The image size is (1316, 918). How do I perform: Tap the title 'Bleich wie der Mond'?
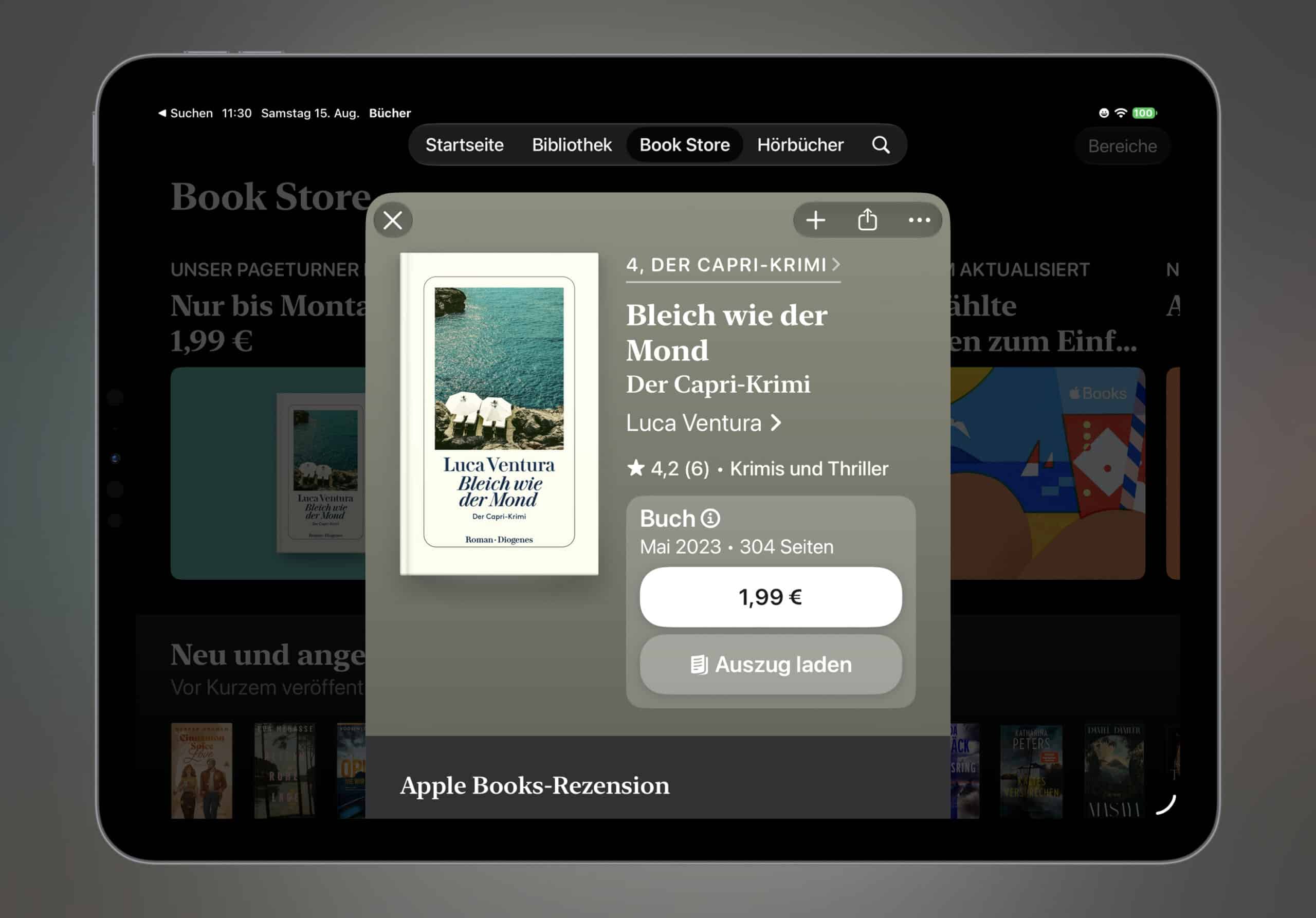726,333
